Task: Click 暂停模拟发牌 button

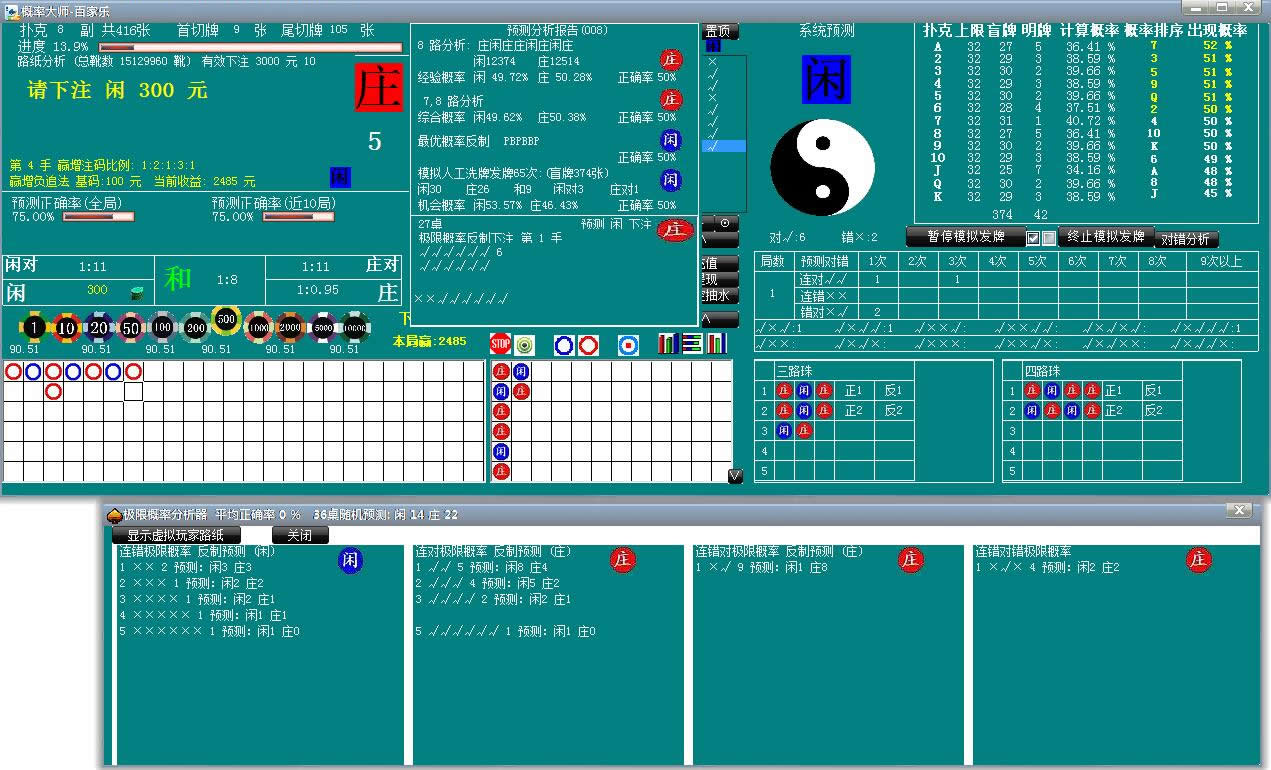Action: click(x=964, y=237)
